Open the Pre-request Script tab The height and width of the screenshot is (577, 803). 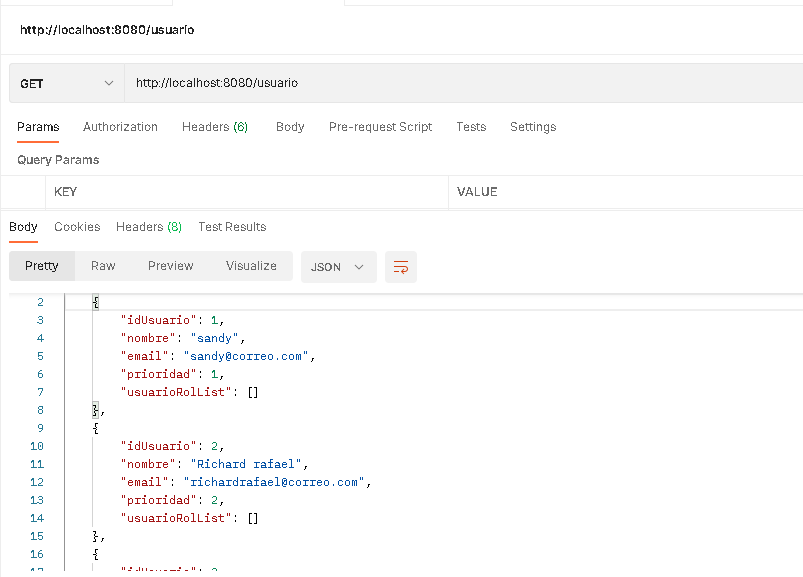(380, 127)
